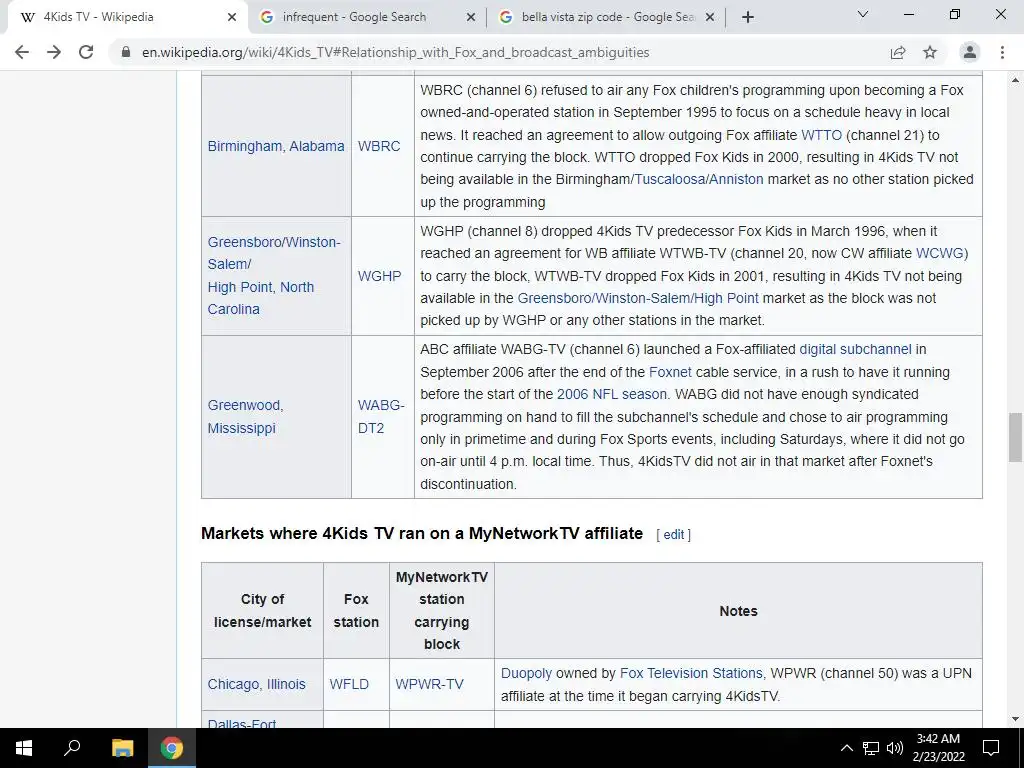Open WBRC station link
This screenshot has width=1024, height=768.
click(379, 146)
